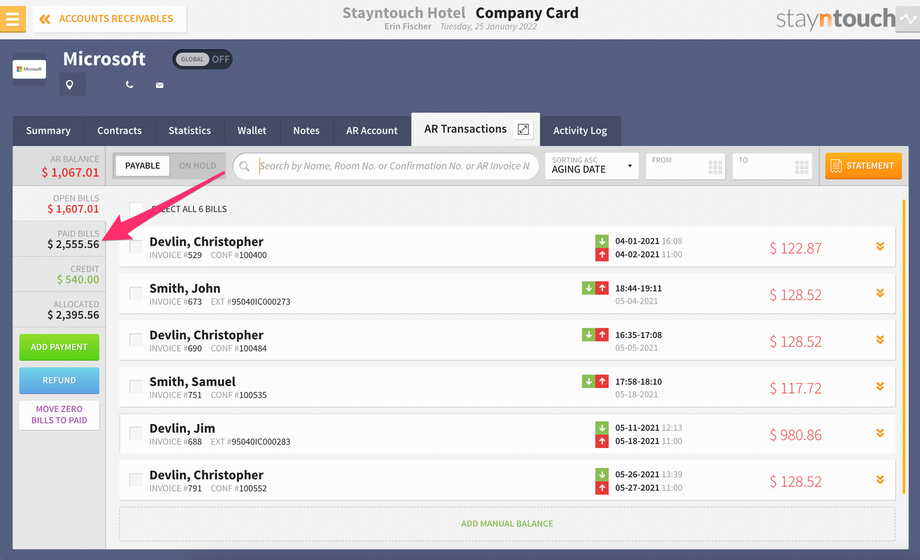
Task: Click green arrival icon for invoice #690
Action: [588, 335]
